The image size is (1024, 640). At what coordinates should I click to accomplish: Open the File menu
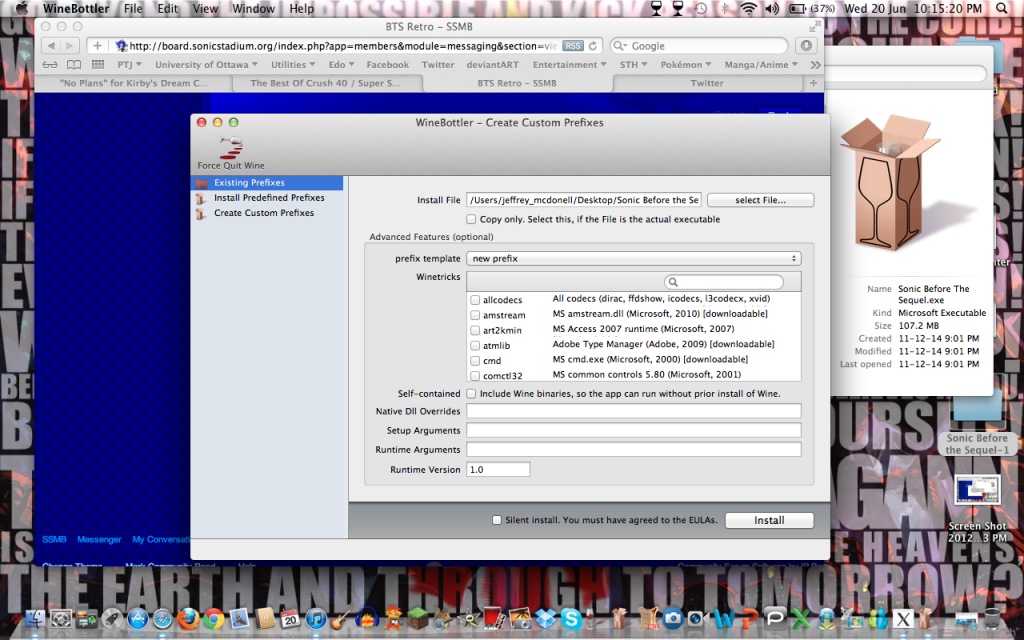(133, 8)
